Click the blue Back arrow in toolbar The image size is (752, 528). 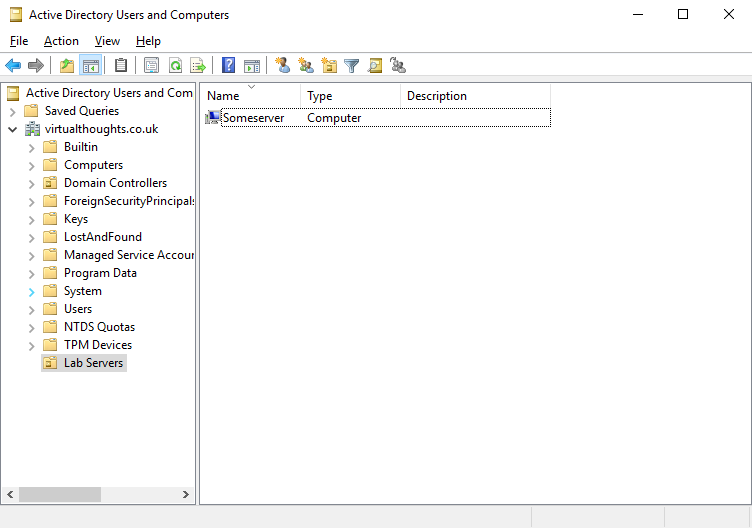click(x=13, y=66)
